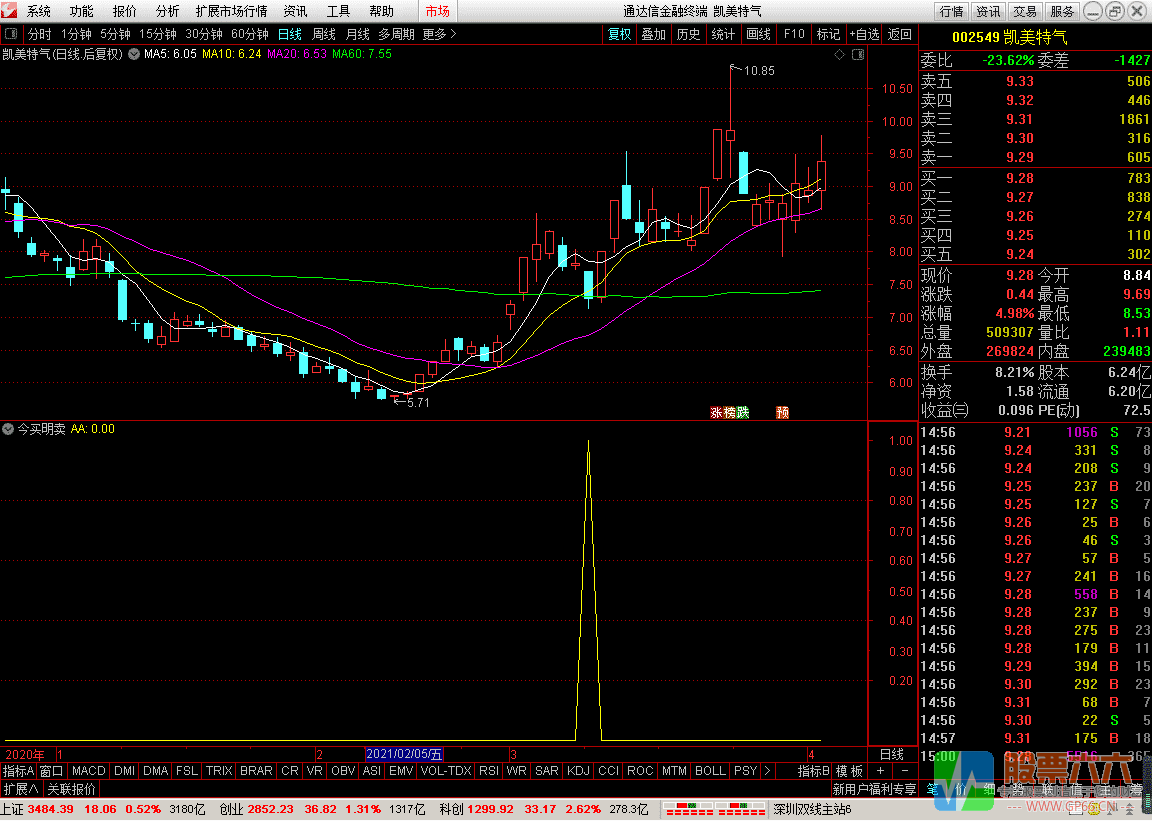Toggle 复权 price adjustment
This screenshot has width=1152, height=821.
click(x=619, y=34)
